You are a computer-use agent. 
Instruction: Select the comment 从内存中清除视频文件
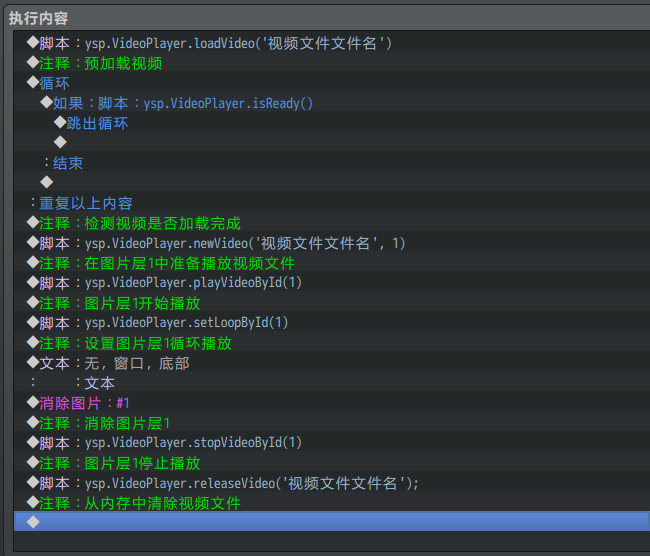pos(332,503)
